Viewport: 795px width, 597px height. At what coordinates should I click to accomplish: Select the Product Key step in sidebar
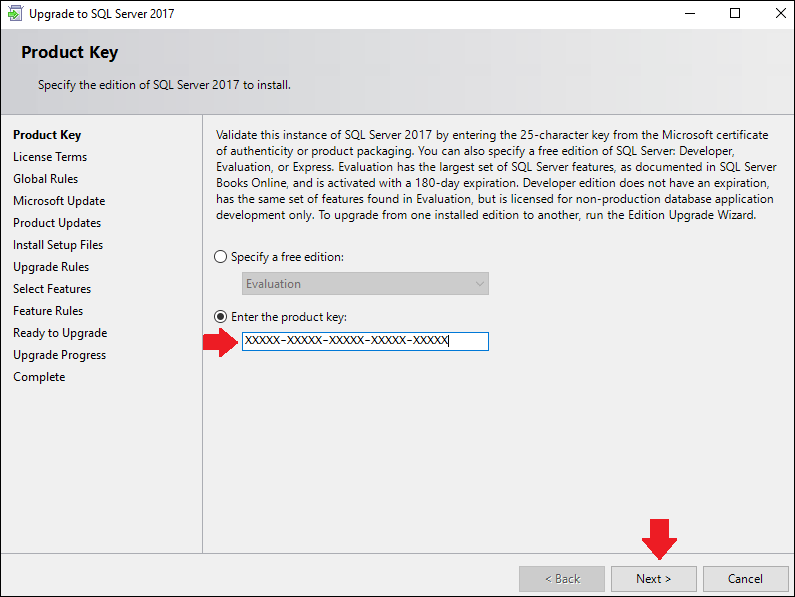click(x=47, y=135)
